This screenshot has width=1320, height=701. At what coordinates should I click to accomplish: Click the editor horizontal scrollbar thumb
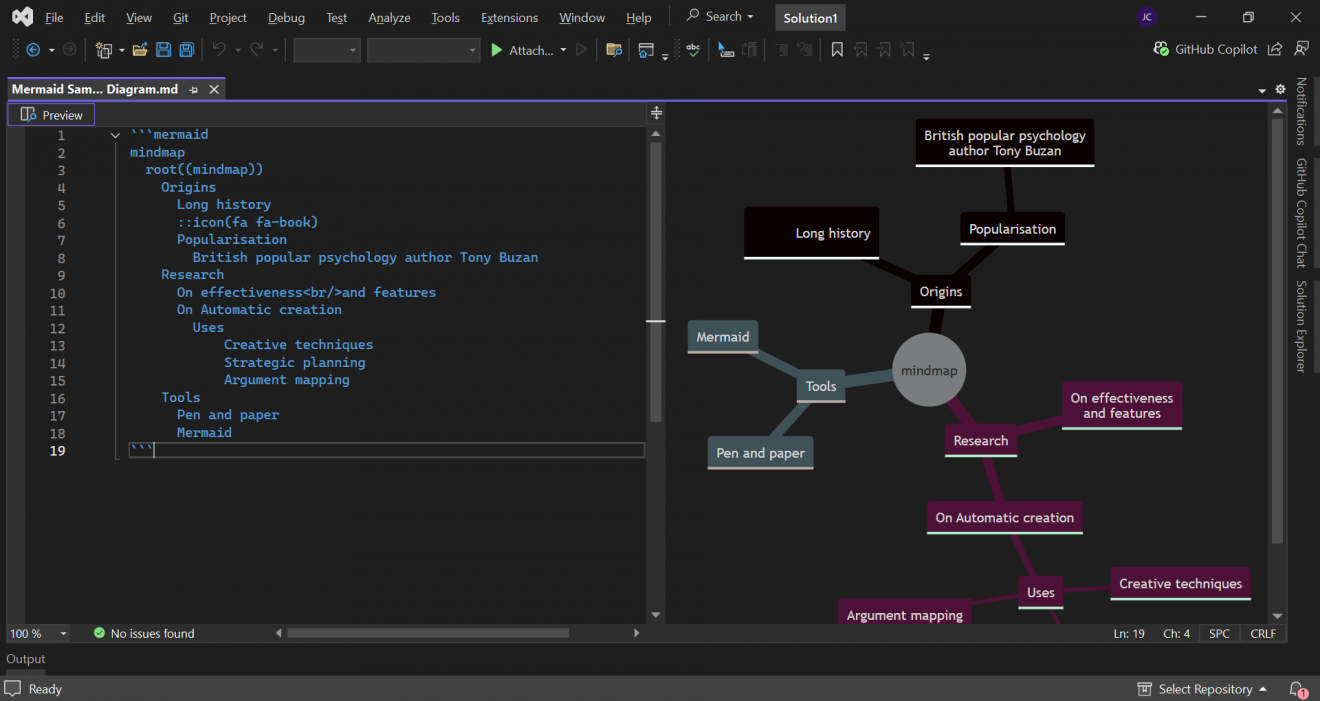point(428,633)
